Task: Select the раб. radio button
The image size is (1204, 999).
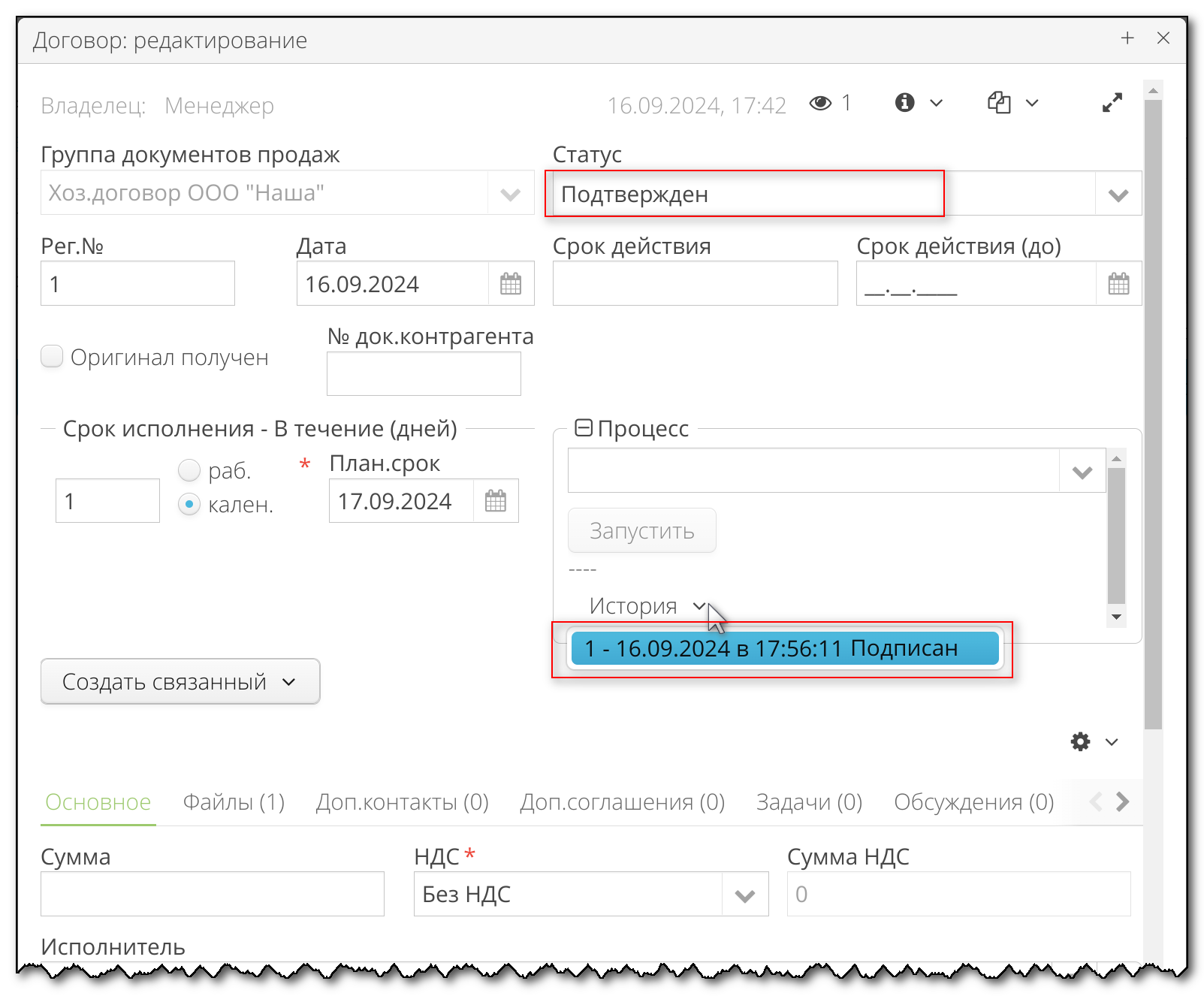Action: click(x=189, y=469)
